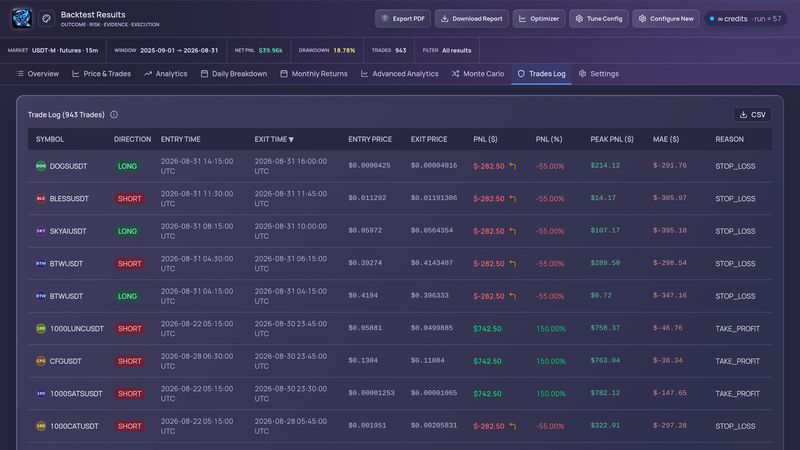Click the 1000SATSUSDT symbol name
The height and width of the screenshot is (450, 800).
coord(76,393)
